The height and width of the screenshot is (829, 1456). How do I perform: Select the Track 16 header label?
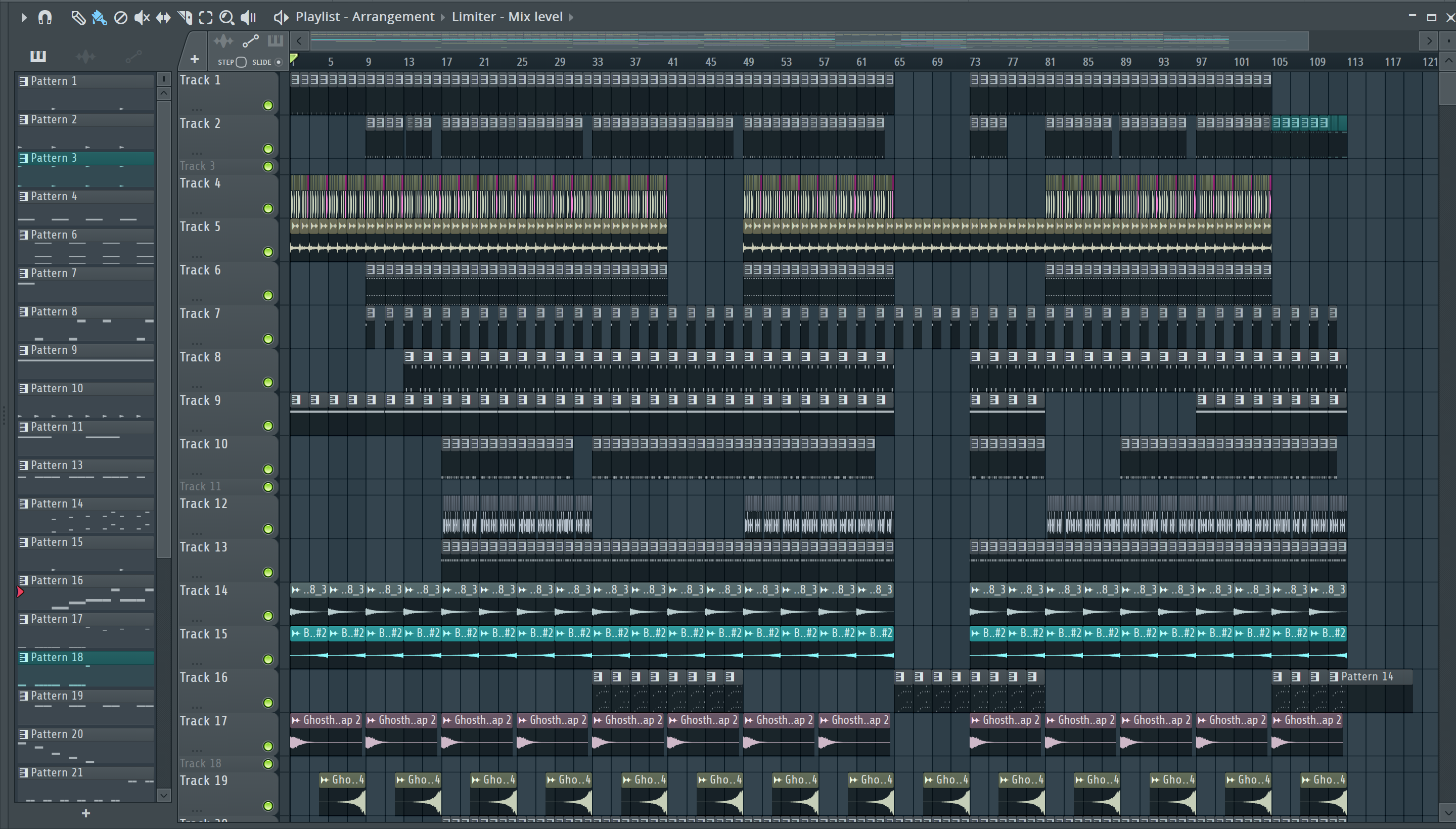[203, 677]
